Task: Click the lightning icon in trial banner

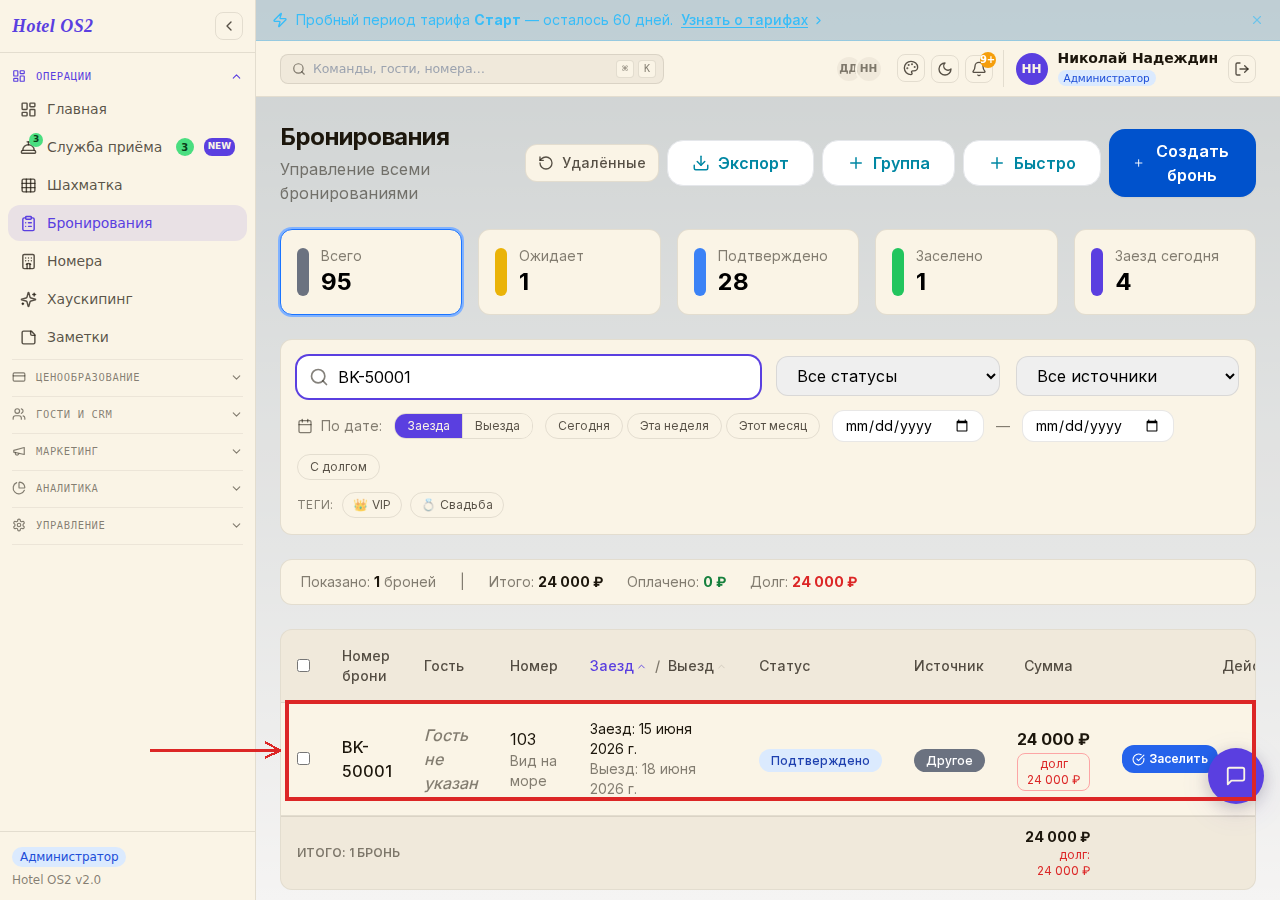Action: [279, 20]
